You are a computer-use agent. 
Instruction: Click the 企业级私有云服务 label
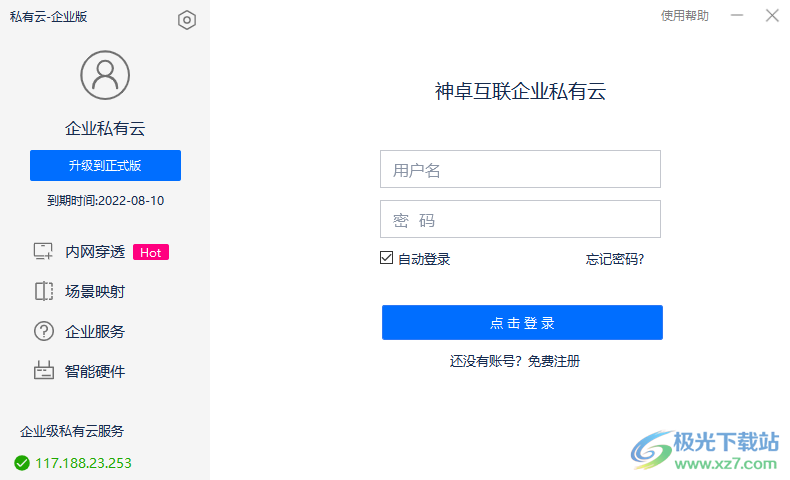pyautogui.click(x=72, y=431)
